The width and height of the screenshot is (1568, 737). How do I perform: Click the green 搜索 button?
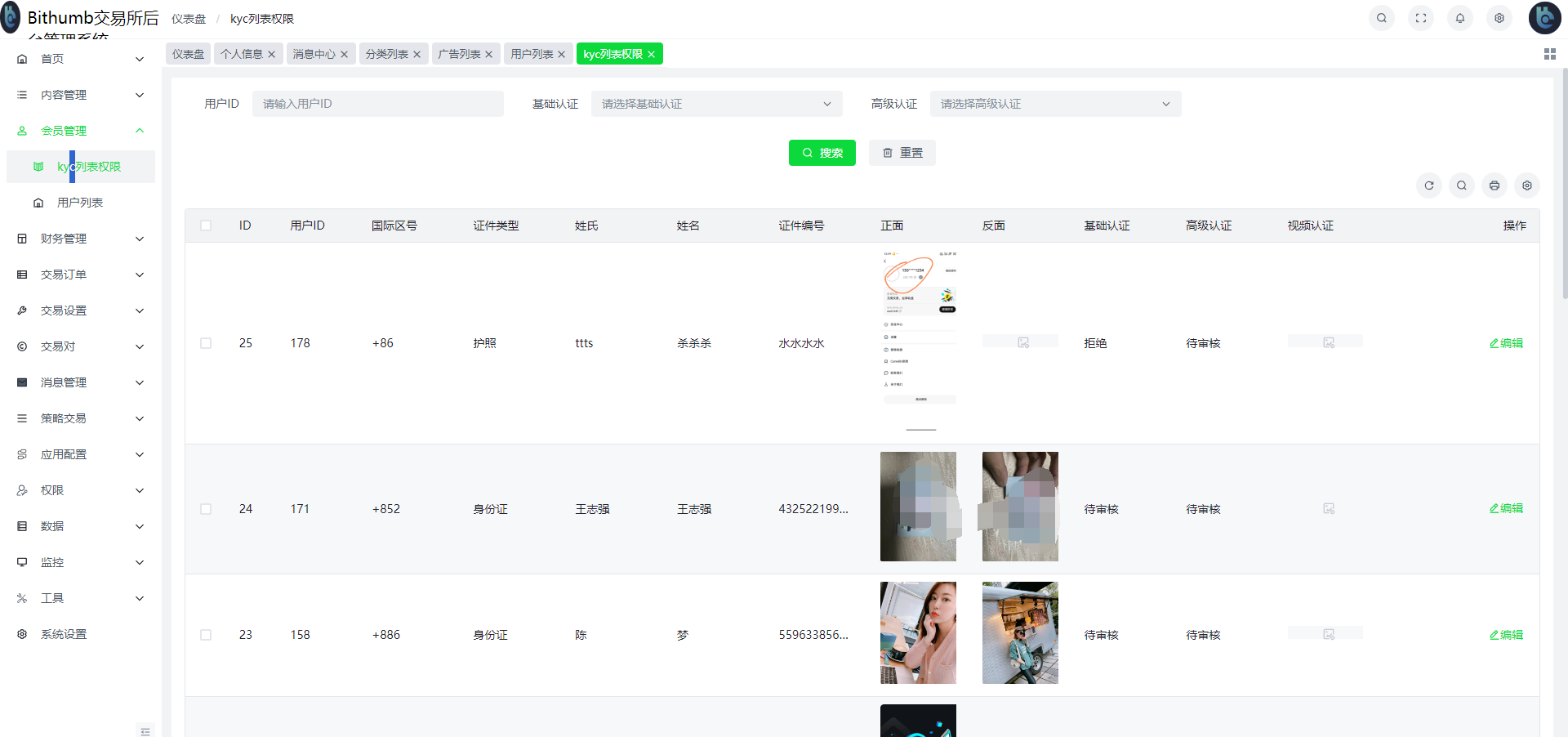tap(822, 153)
